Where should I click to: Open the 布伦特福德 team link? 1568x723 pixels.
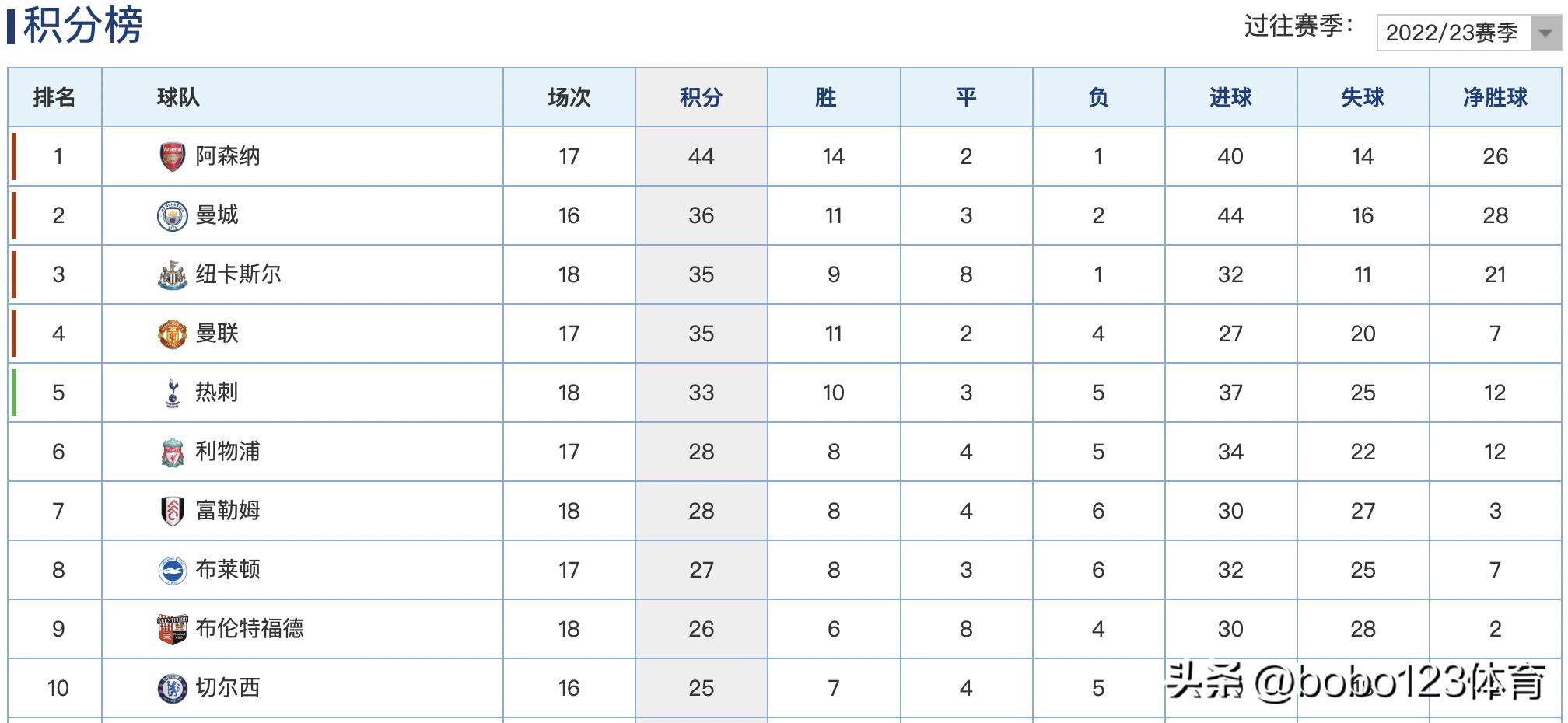click(249, 629)
